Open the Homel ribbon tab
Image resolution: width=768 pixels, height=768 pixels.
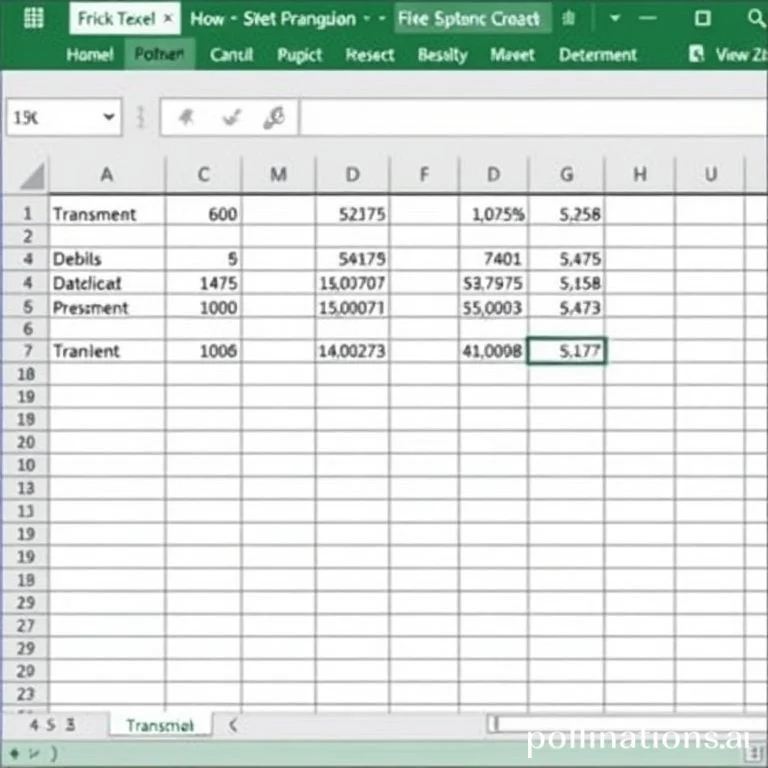(x=89, y=55)
